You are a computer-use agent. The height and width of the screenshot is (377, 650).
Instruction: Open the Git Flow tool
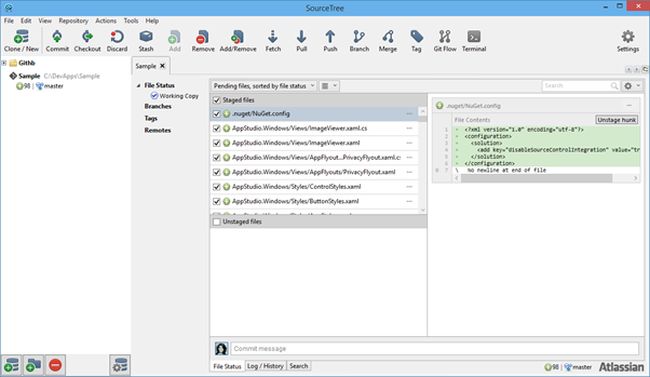pos(445,41)
